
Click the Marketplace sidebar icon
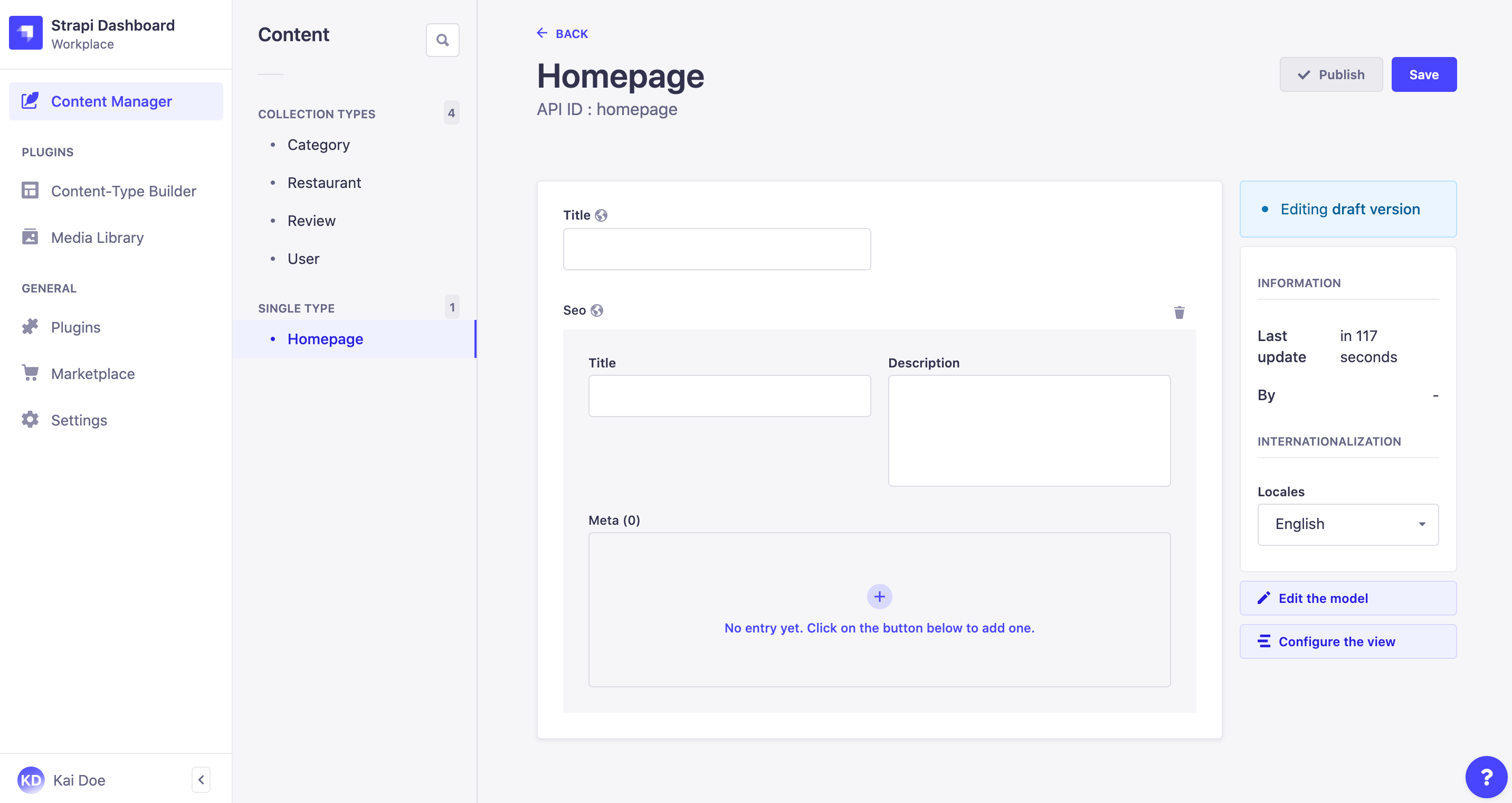31,373
